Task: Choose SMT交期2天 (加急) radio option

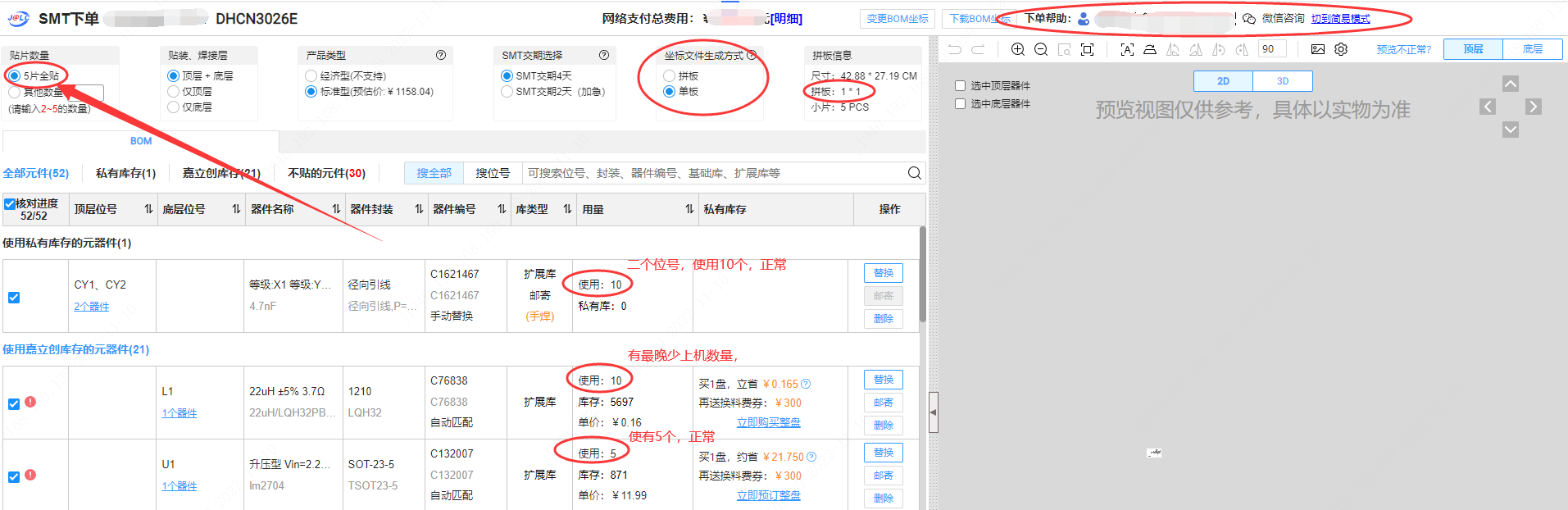Action: click(x=507, y=91)
